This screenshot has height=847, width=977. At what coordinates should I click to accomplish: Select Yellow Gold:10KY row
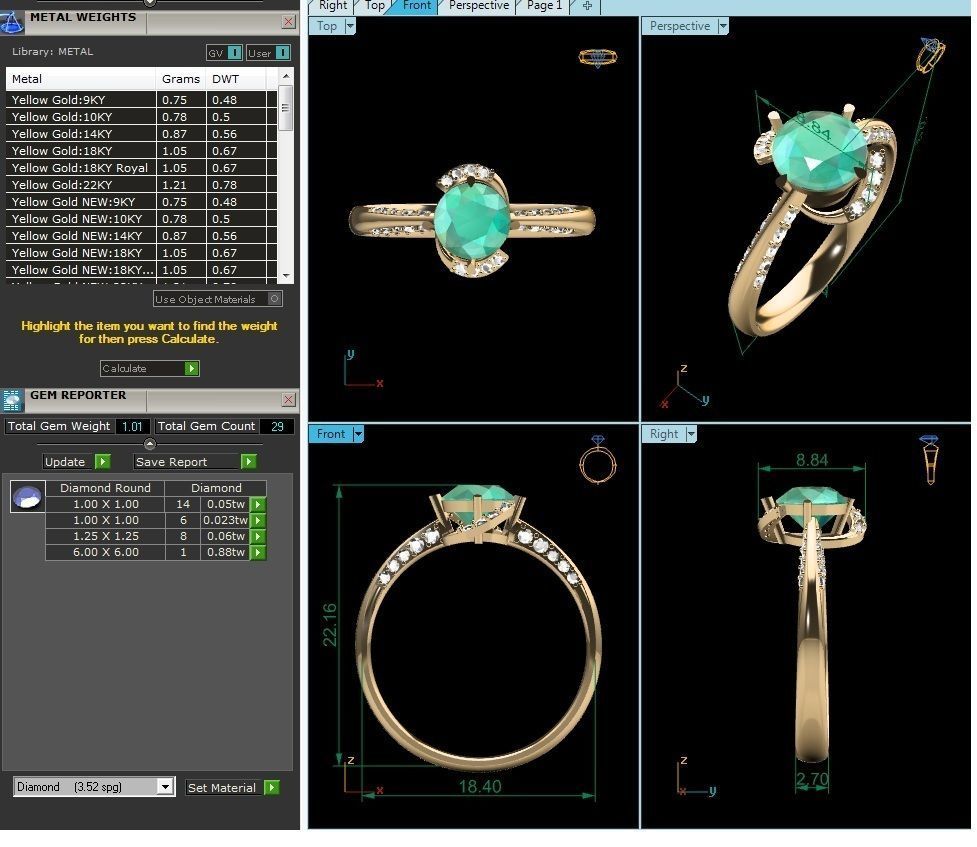tap(141, 117)
